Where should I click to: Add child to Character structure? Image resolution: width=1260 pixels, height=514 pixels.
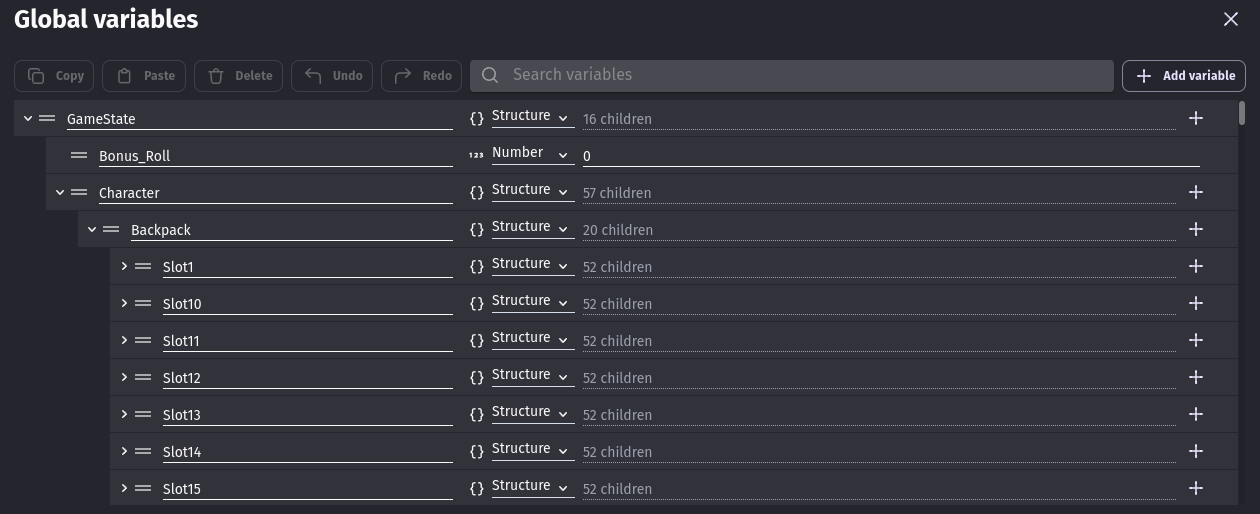1195,192
